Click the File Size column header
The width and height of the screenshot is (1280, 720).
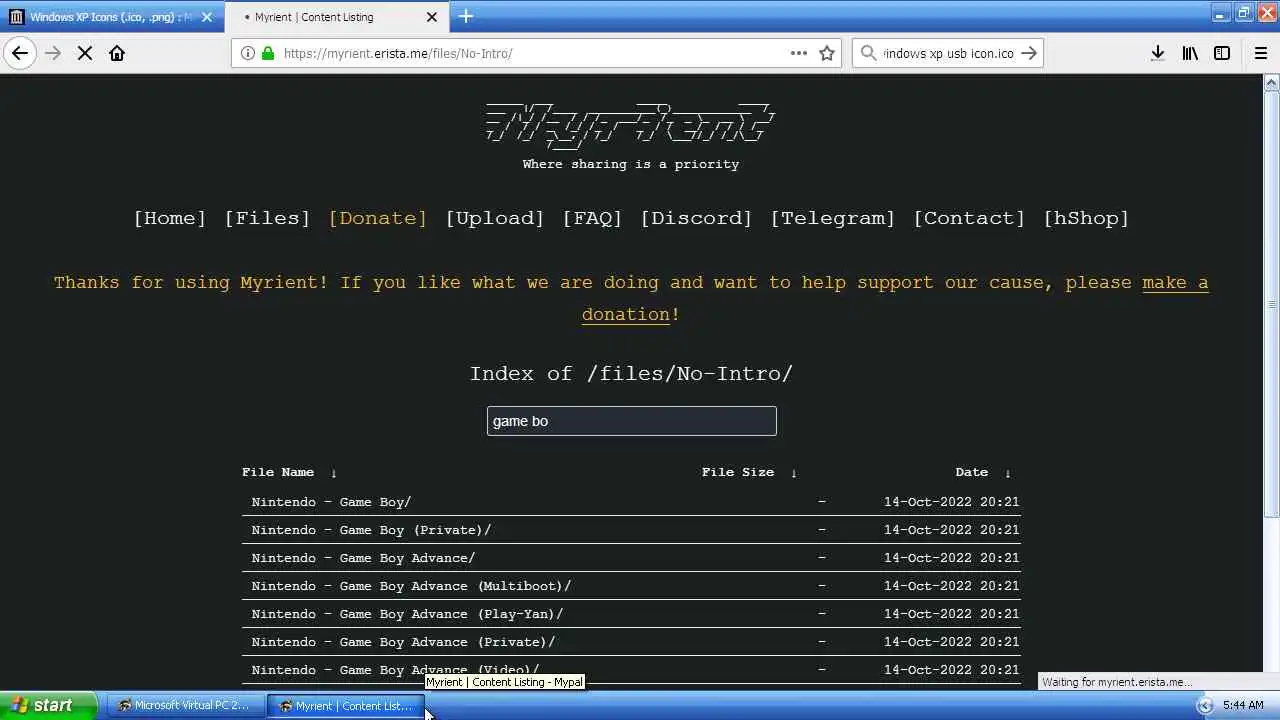(738, 472)
